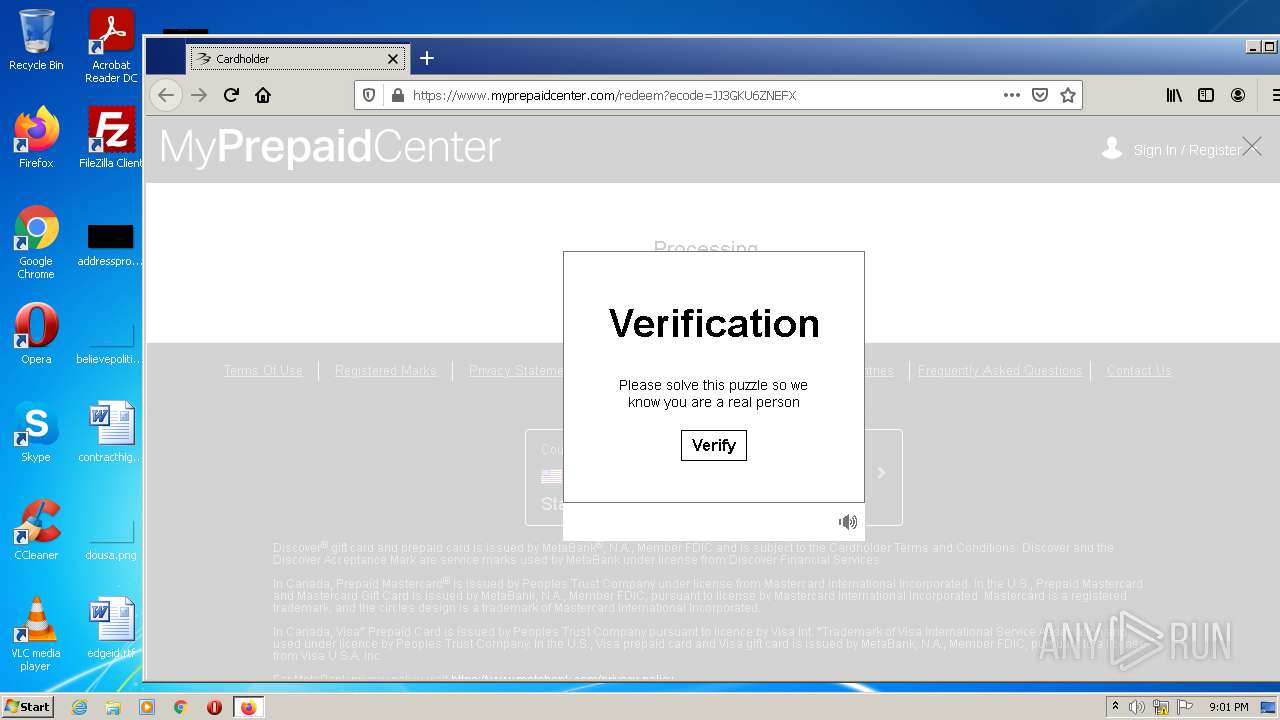Click the MyPrepaidCenter logo
Image resolution: width=1280 pixels, height=720 pixels.
330,147
